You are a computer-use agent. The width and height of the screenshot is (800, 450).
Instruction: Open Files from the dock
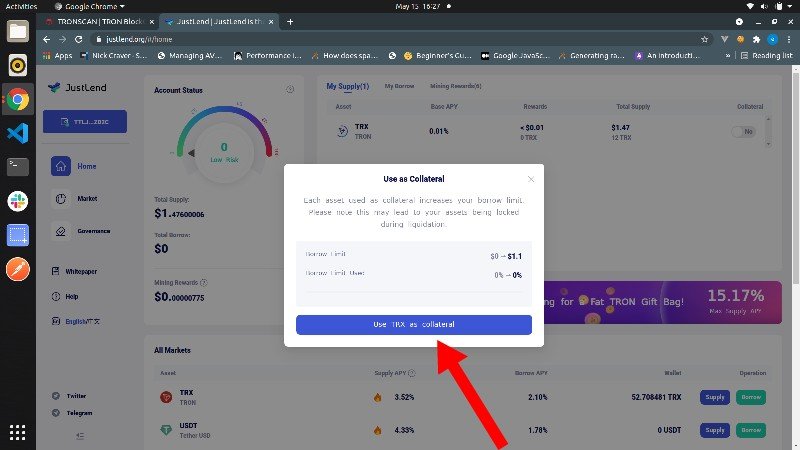(x=18, y=32)
